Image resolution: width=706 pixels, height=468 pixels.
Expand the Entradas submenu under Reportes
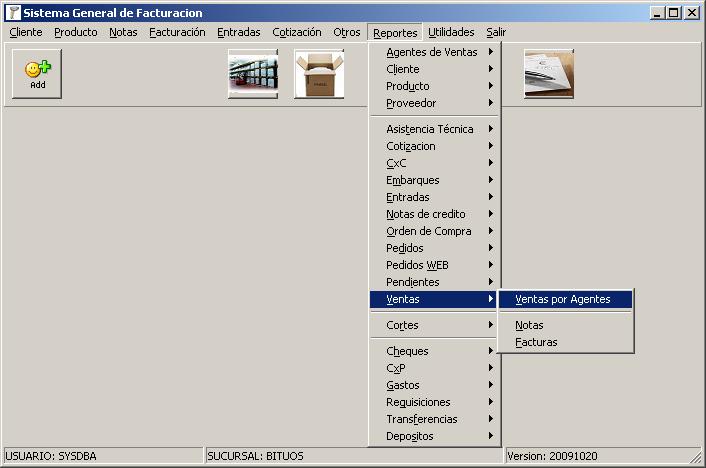[434, 197]
